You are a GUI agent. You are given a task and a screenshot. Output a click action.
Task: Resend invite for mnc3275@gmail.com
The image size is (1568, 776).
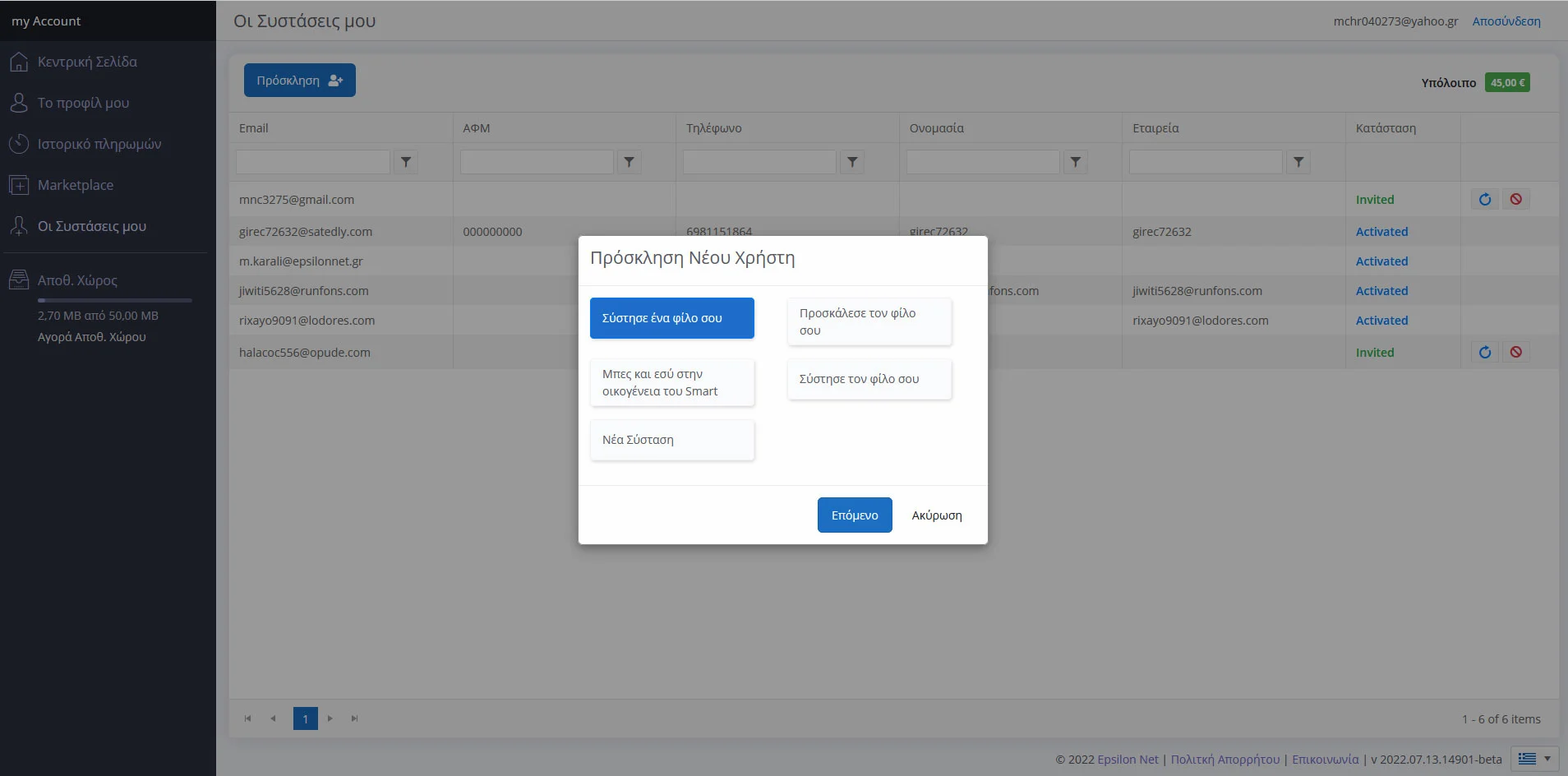click(1484, 199)
